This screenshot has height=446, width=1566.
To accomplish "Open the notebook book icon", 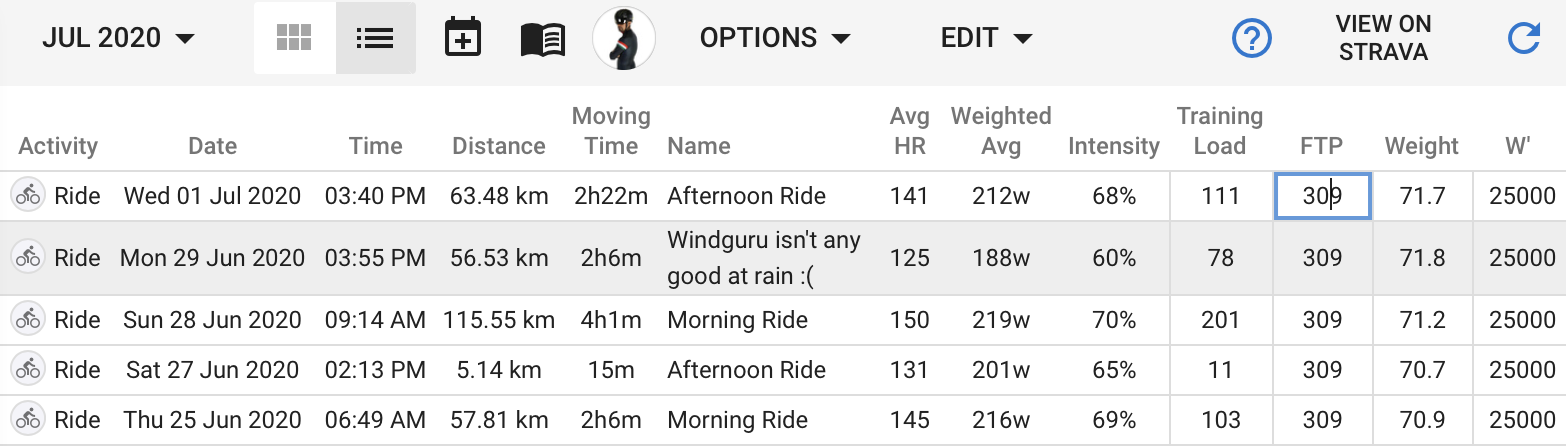I will [543, 39].
